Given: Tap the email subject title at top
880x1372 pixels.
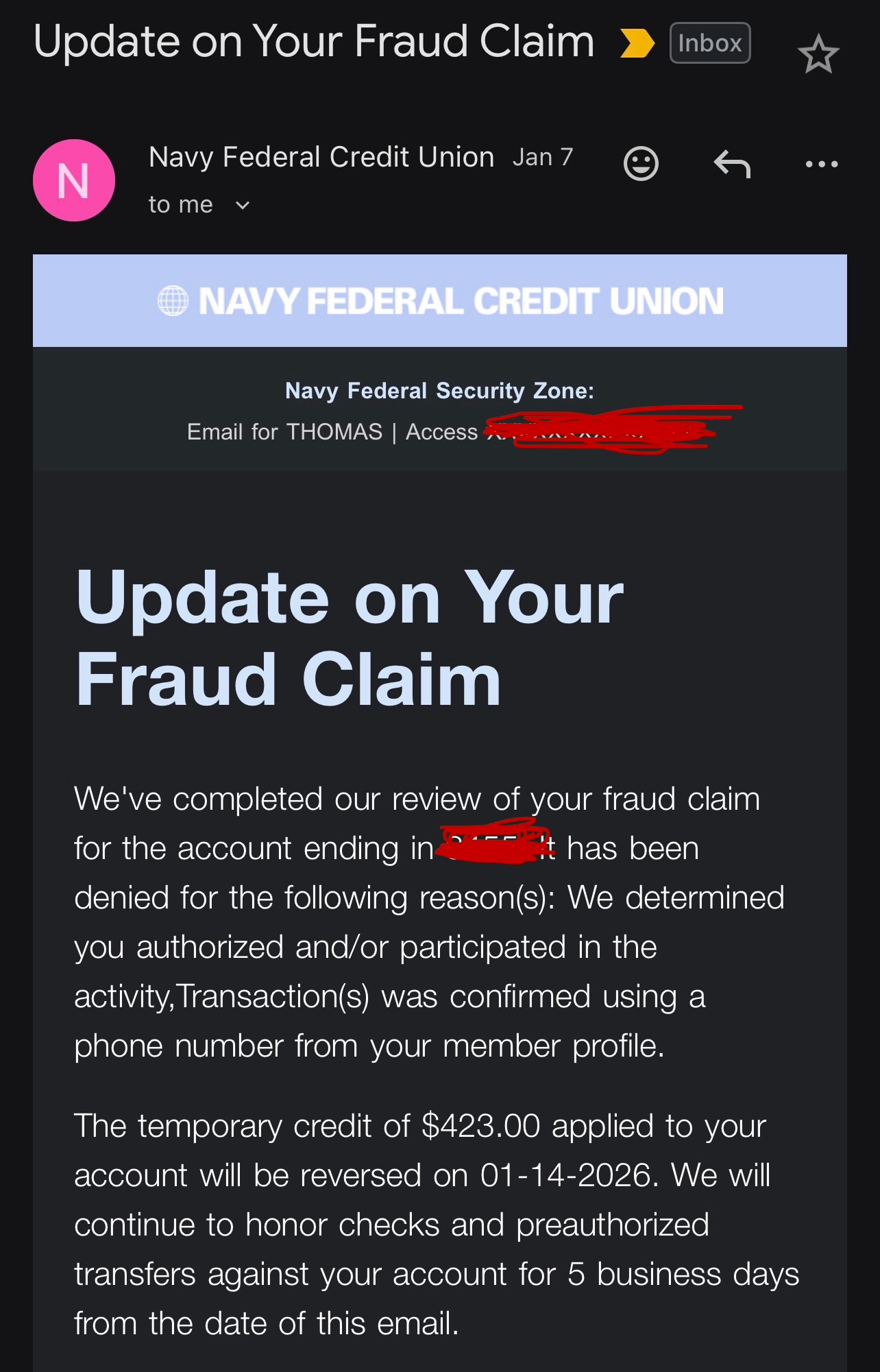Looking at the screenshot, I should [314, 41].
